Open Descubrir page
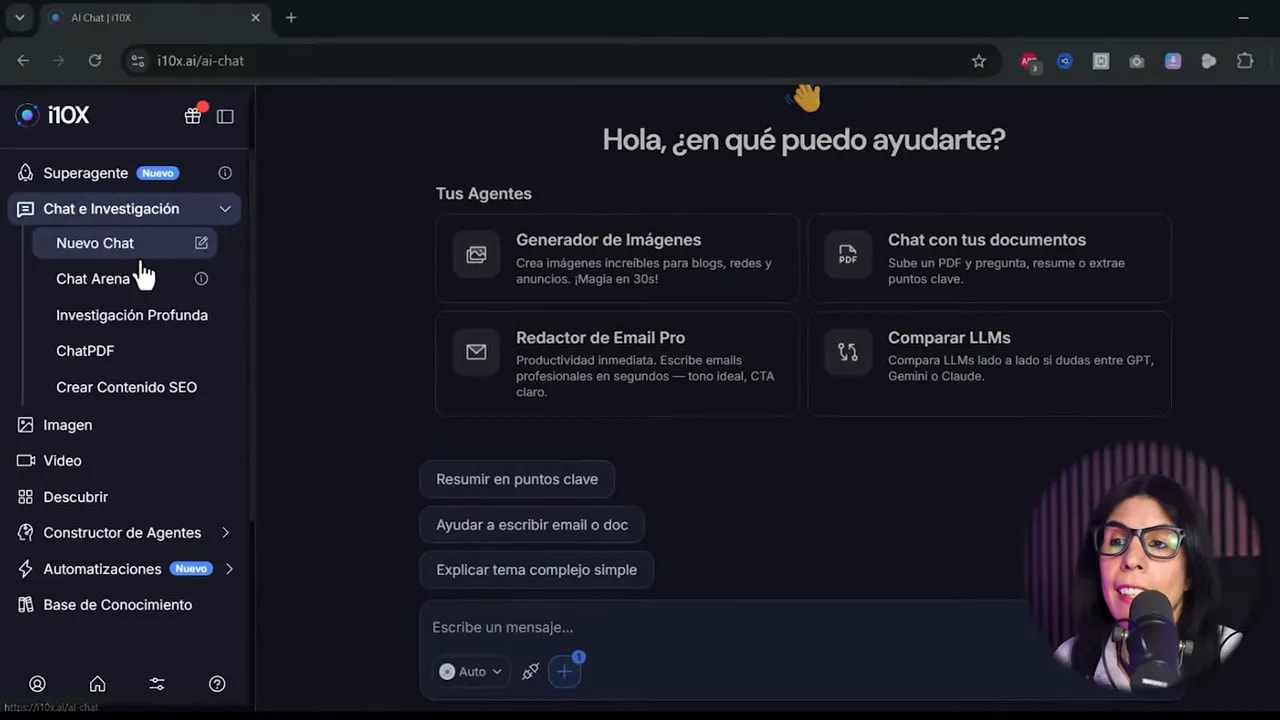1280x720 pixels. 75,497
